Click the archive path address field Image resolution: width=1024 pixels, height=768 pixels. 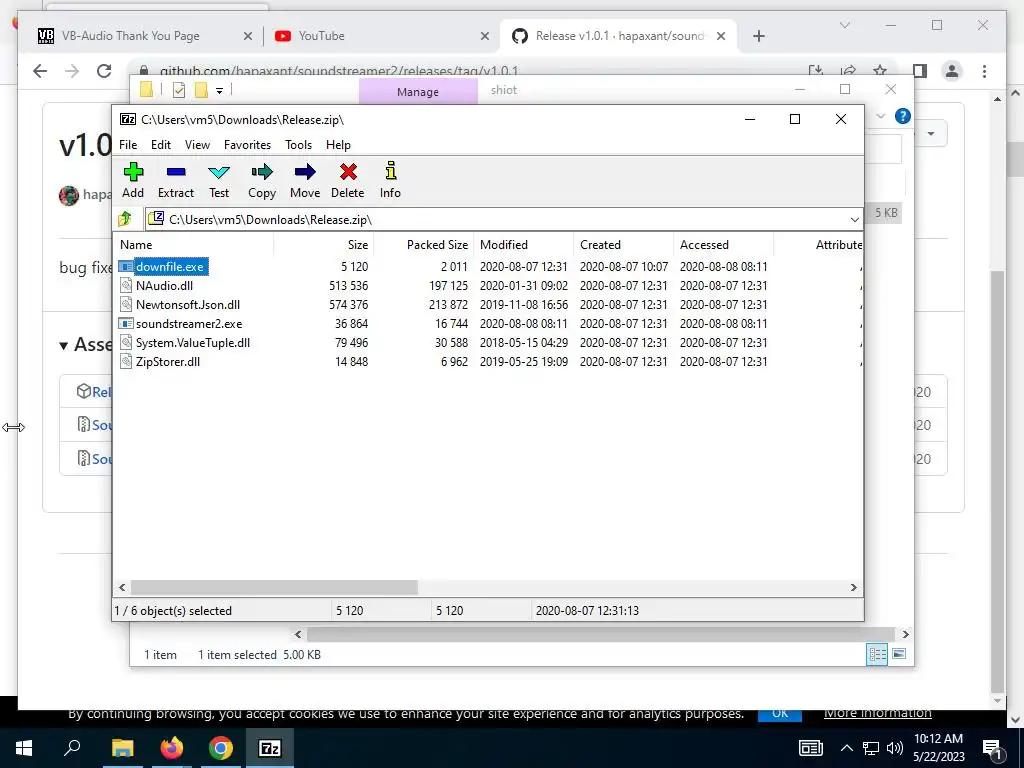[x=496, y=219]
